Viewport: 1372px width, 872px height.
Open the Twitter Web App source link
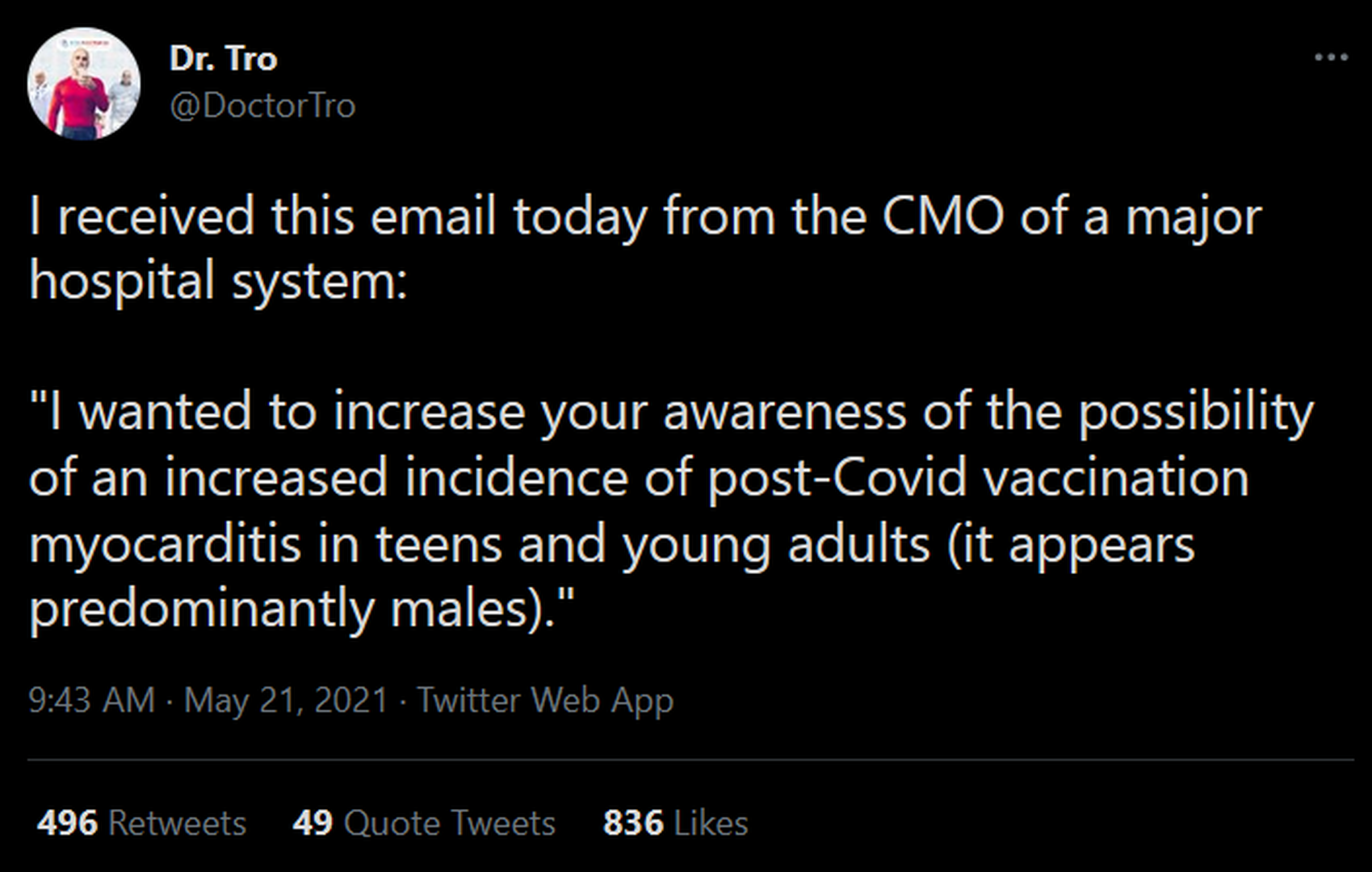coord(545,700)
